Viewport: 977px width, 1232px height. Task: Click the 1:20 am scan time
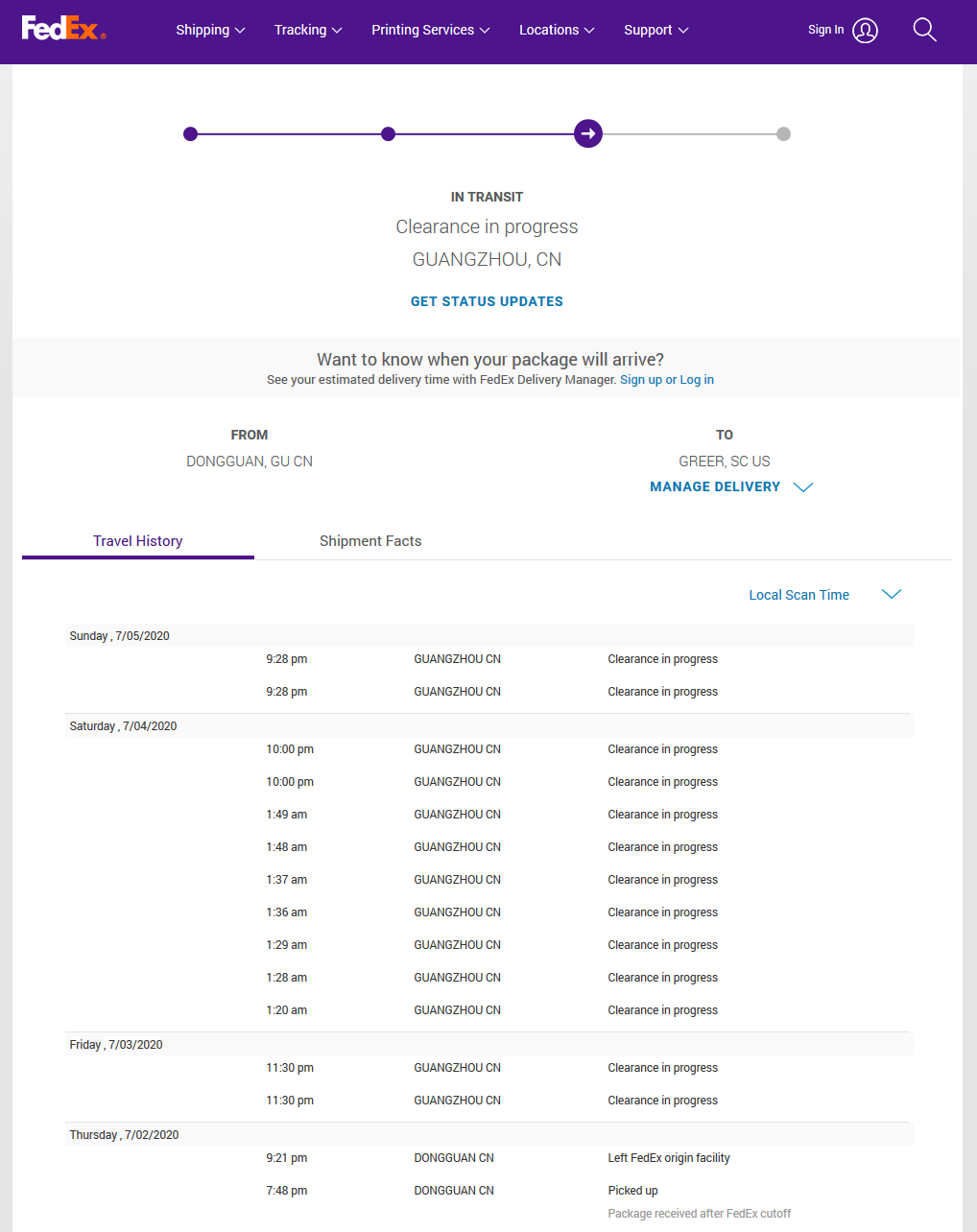pos(287,1010)
